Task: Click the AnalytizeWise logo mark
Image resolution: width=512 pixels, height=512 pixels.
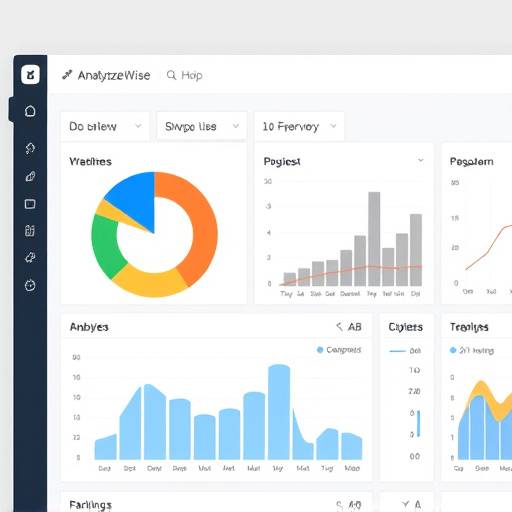Action: 67,75
